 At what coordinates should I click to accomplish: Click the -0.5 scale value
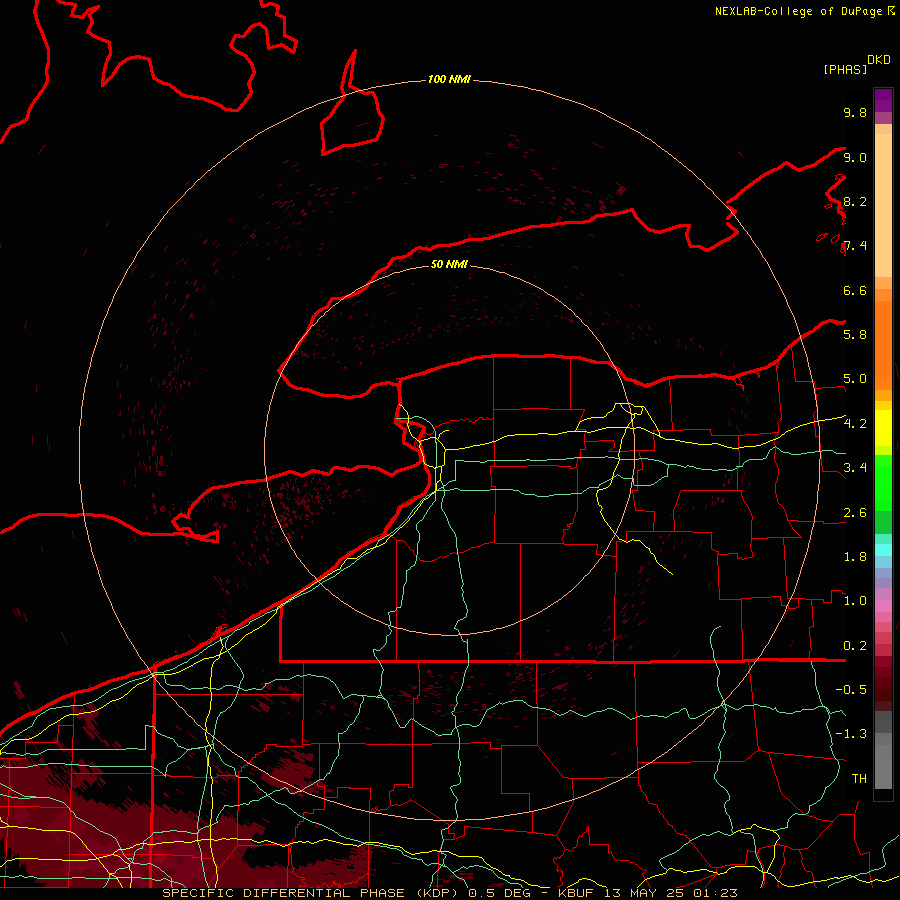(x=851, y=690)
